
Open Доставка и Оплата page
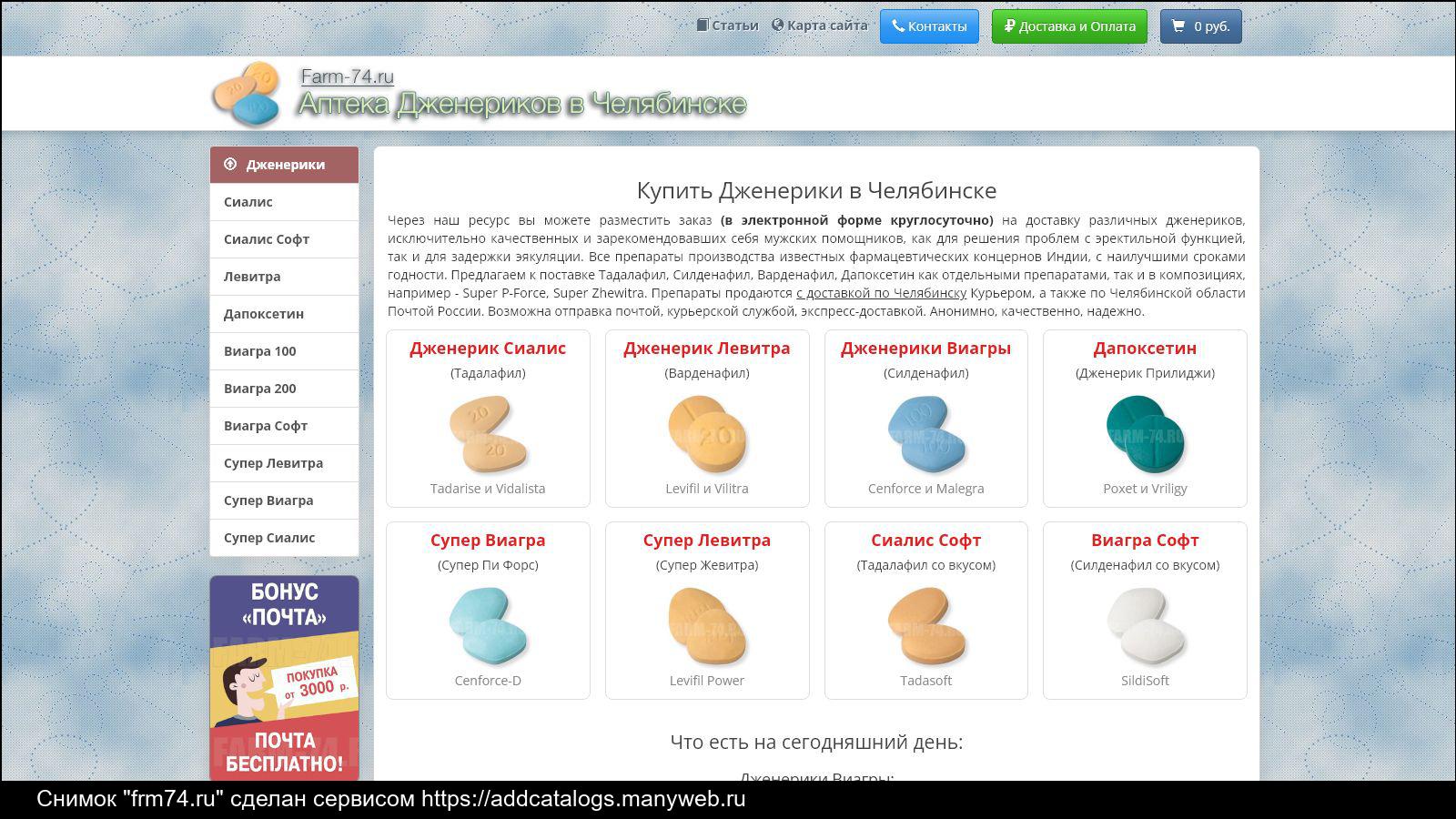(1069, 26)
